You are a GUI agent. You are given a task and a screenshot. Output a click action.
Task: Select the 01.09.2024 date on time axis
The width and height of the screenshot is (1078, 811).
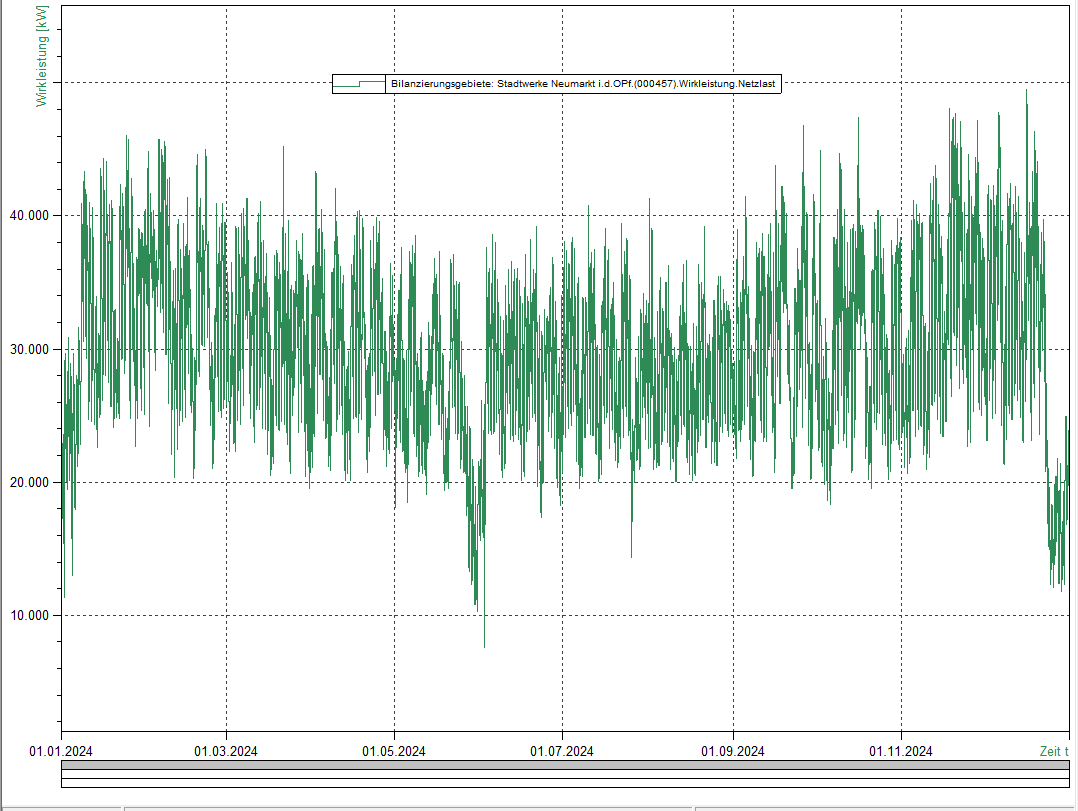point(733,751)
